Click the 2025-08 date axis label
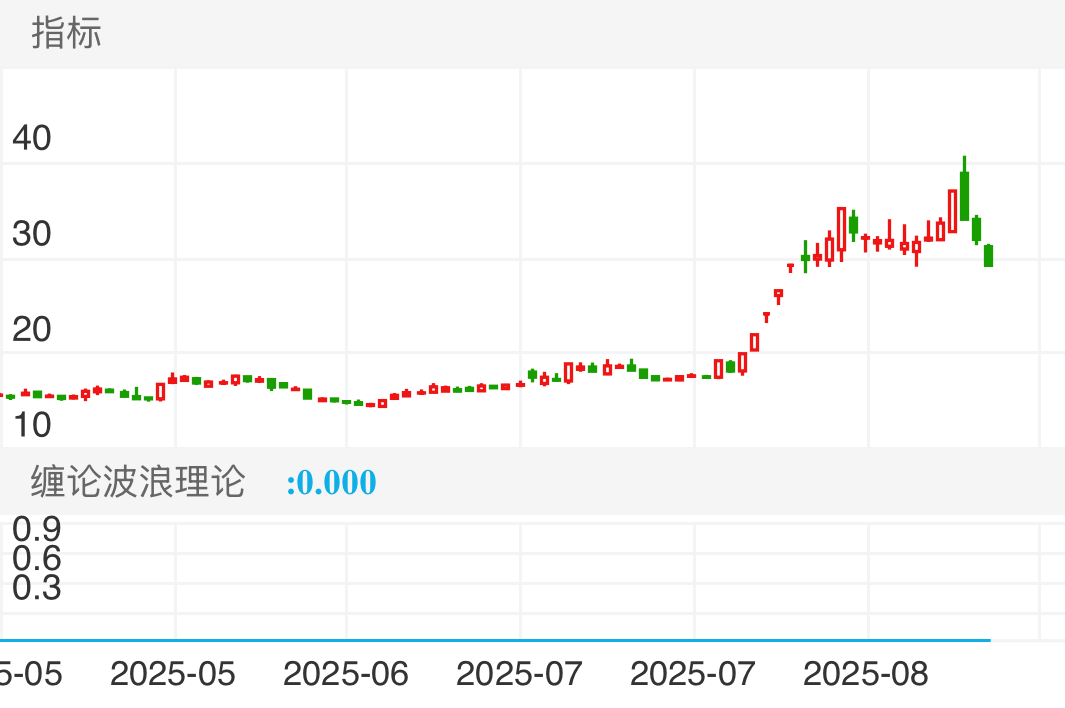The width and height of the screenshot is (1065, 708). coord(865,674)
